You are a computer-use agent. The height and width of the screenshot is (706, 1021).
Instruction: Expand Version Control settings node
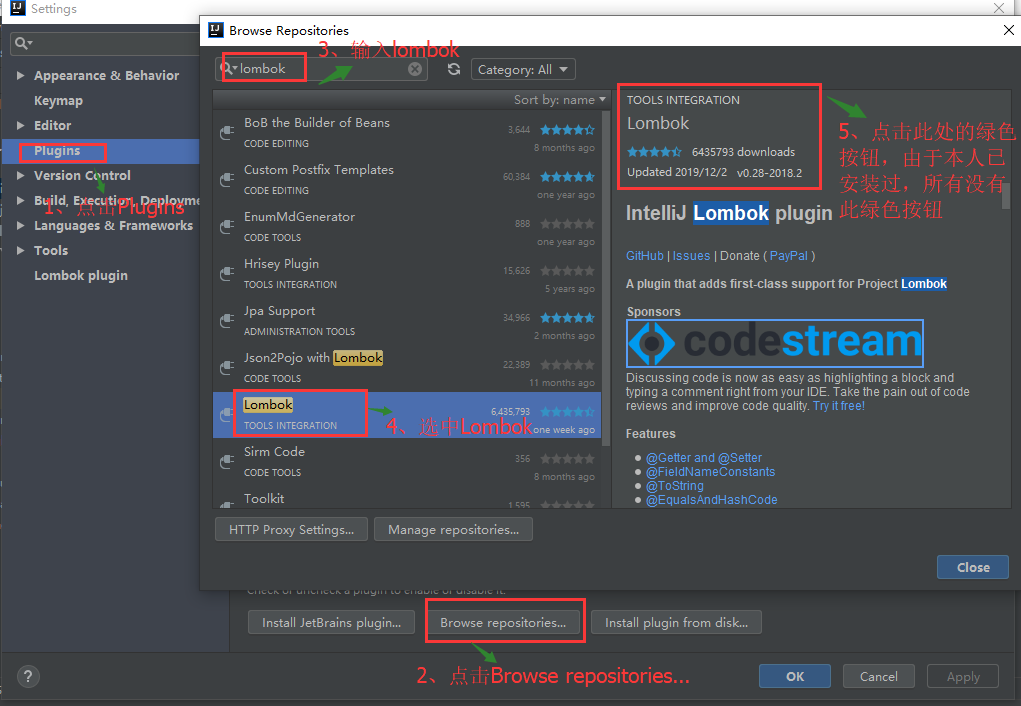20,175
